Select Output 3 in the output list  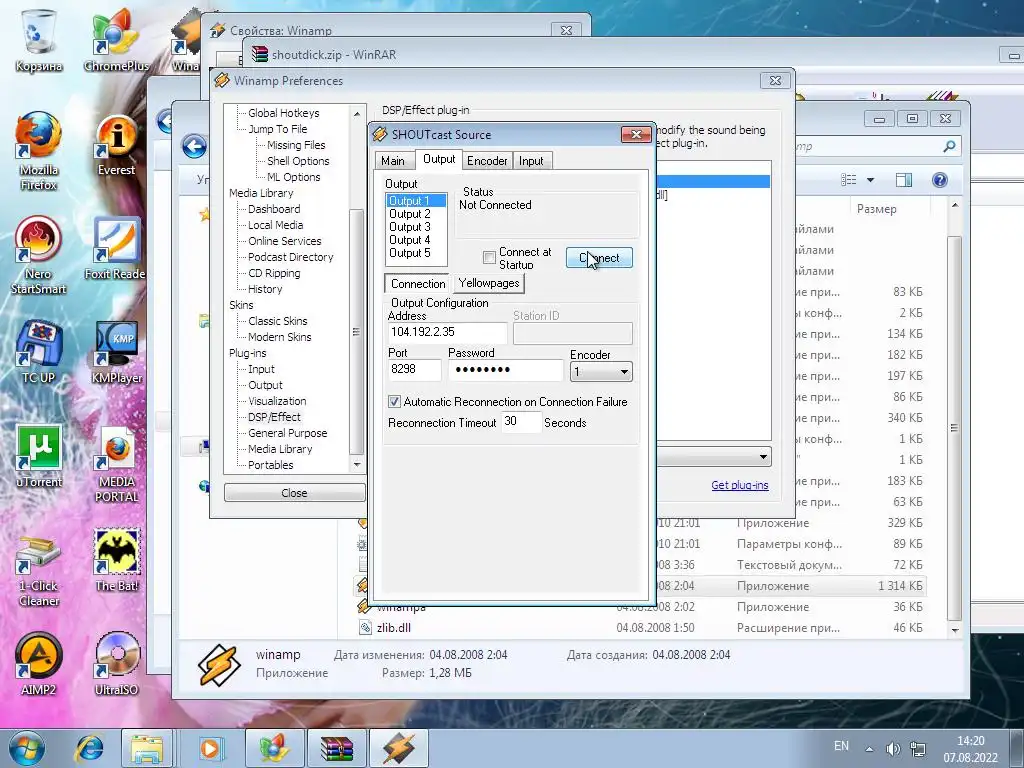[x=409, y=227]
